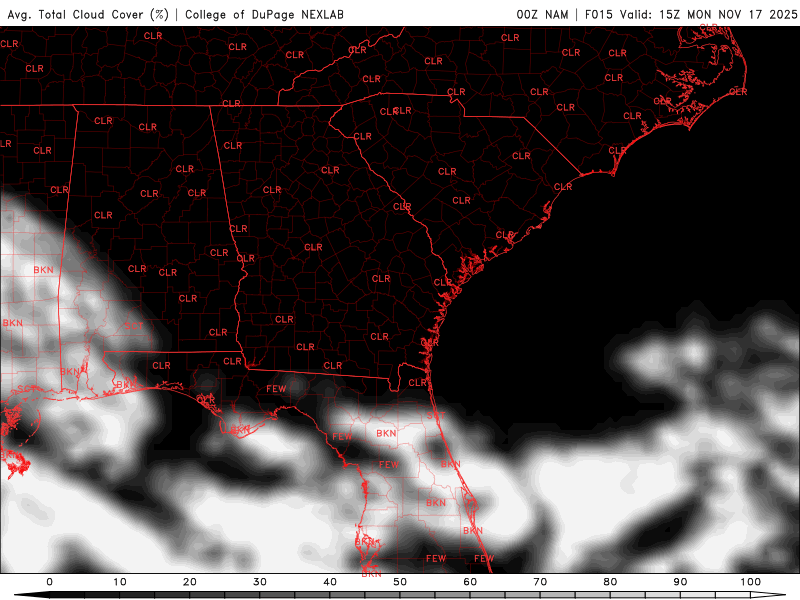Click the "College of DuPage NEXLAB" text

(264, 15)
